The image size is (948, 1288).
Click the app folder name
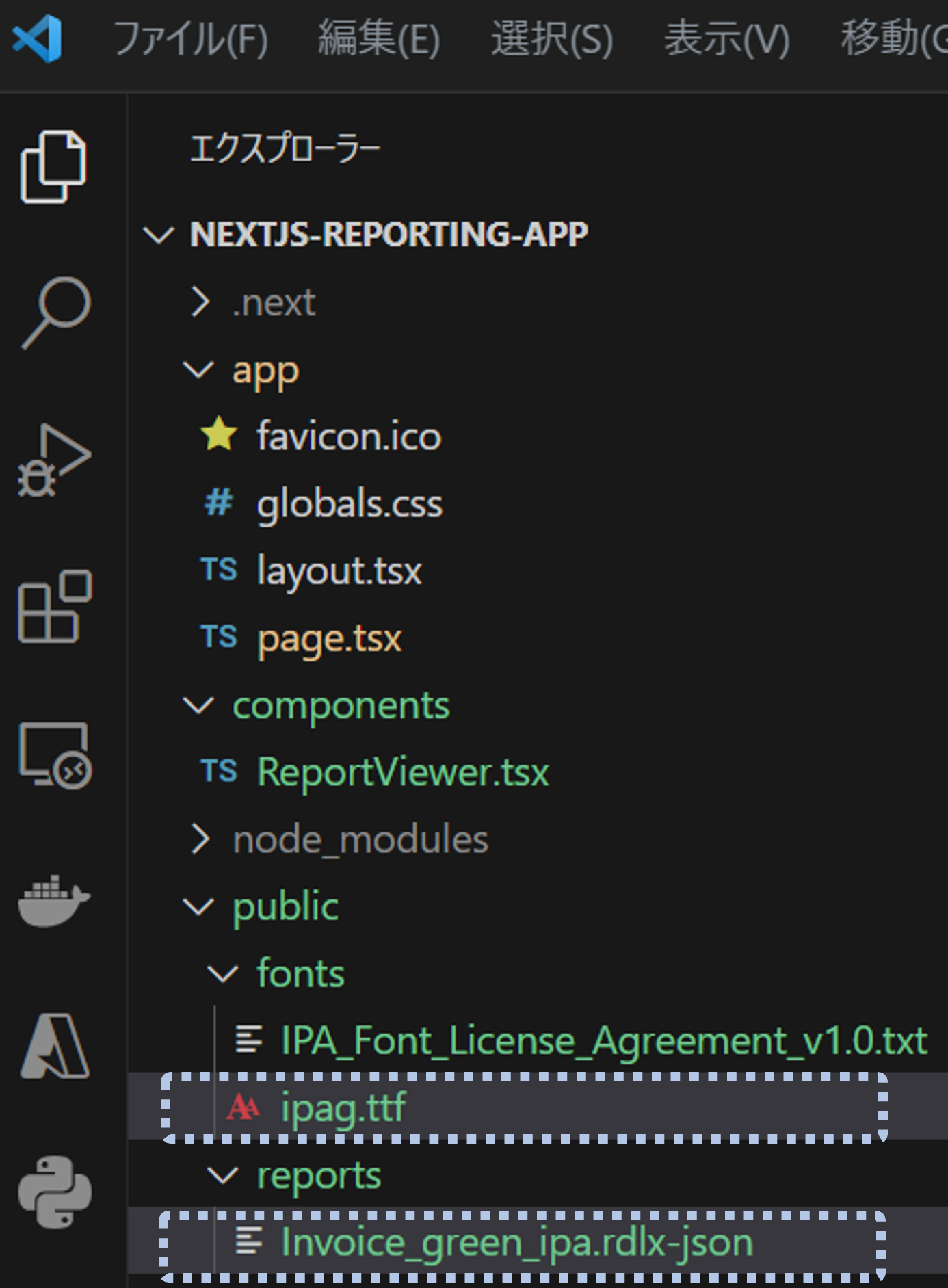266,372
